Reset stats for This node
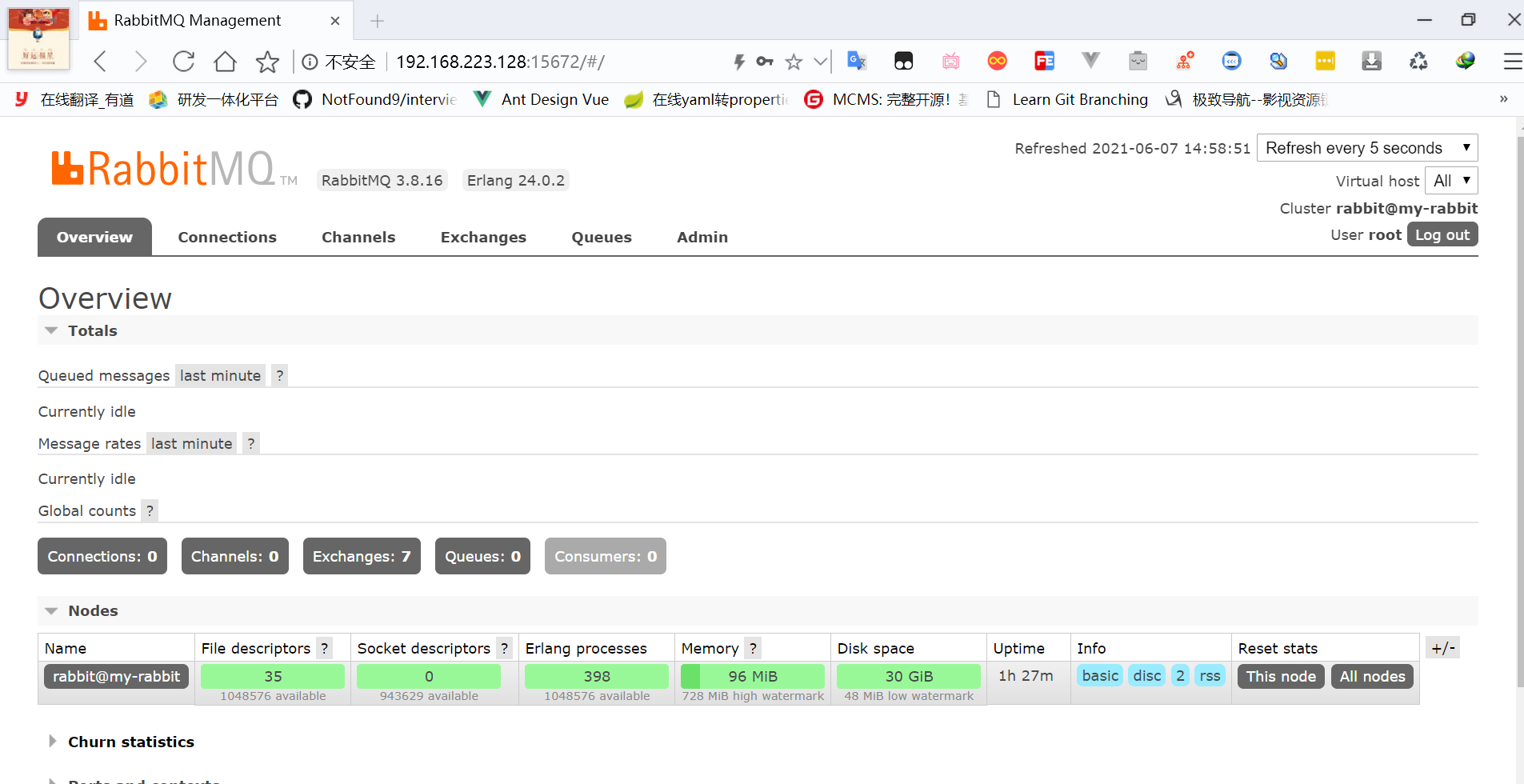Viewport: 1524px width, 784px height. pyautogui.click(x=1281, y=676)
